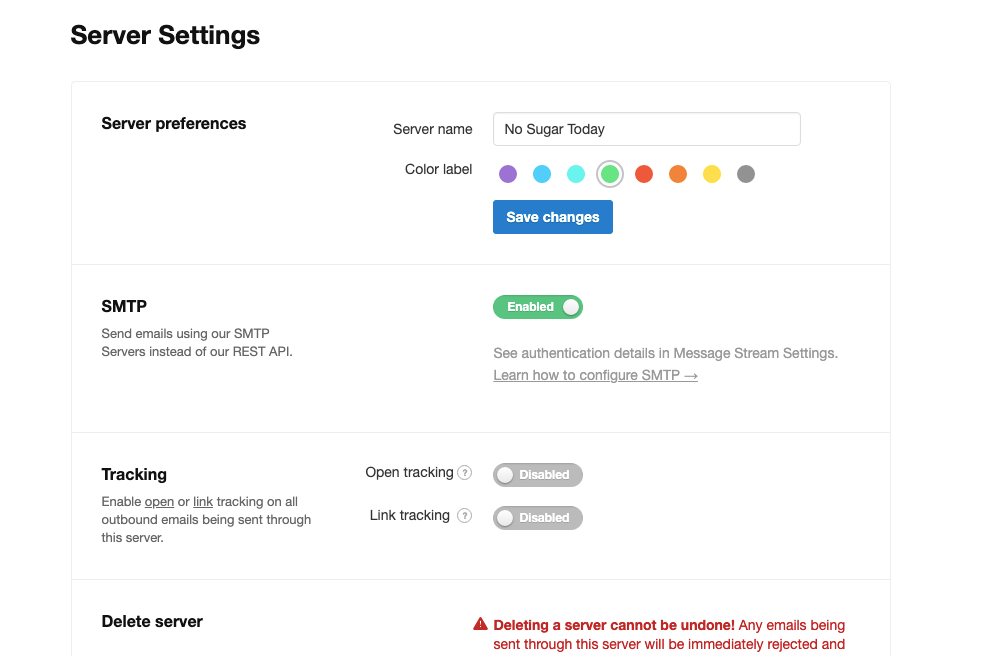
Task: Select the orange color label
Action: coord(678,174)
